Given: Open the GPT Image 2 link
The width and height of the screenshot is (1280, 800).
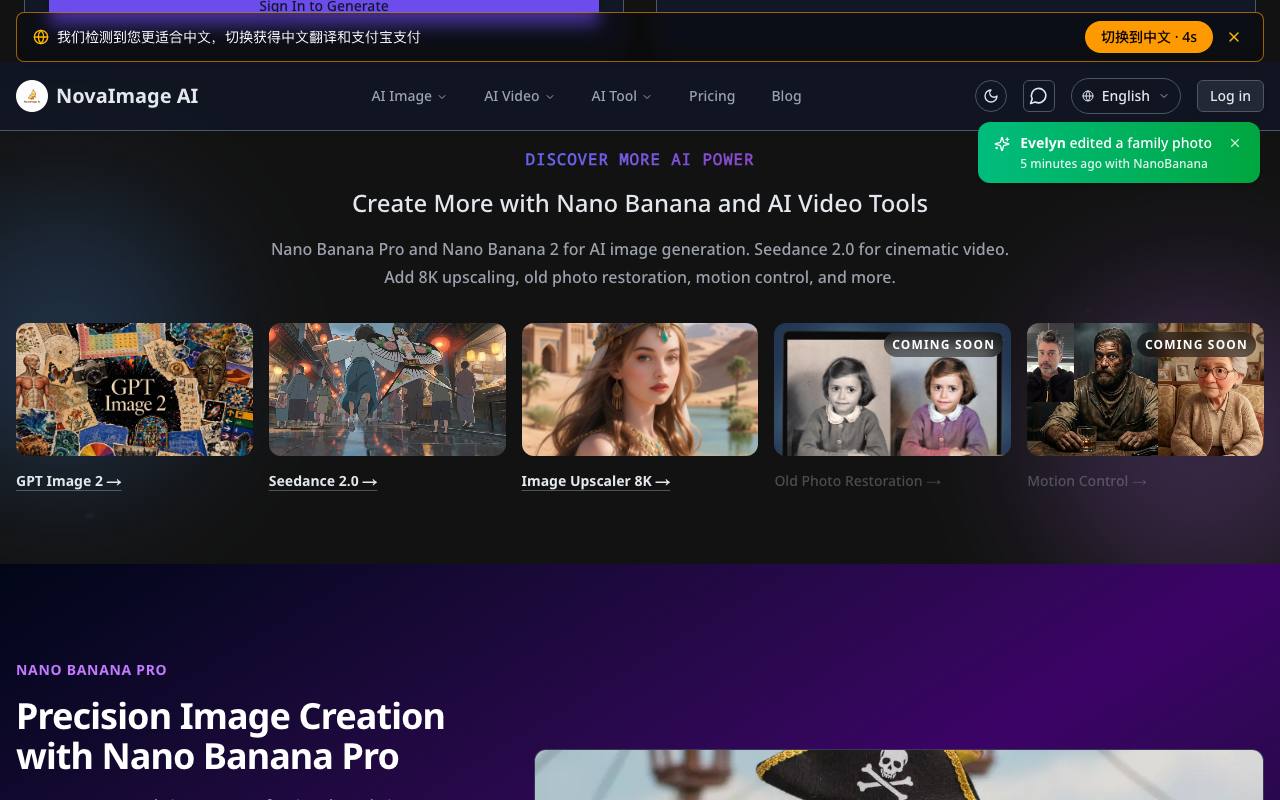Looking at the screenshot, I should [x=69, y=481].
